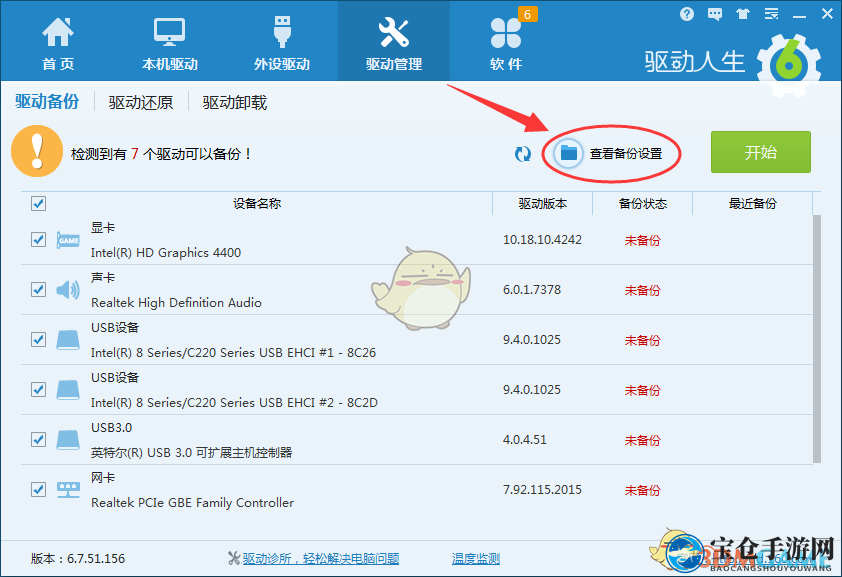842x577 pixels.
Task: Click 未备份 status of 网卡 row
Action: (642, 490)
